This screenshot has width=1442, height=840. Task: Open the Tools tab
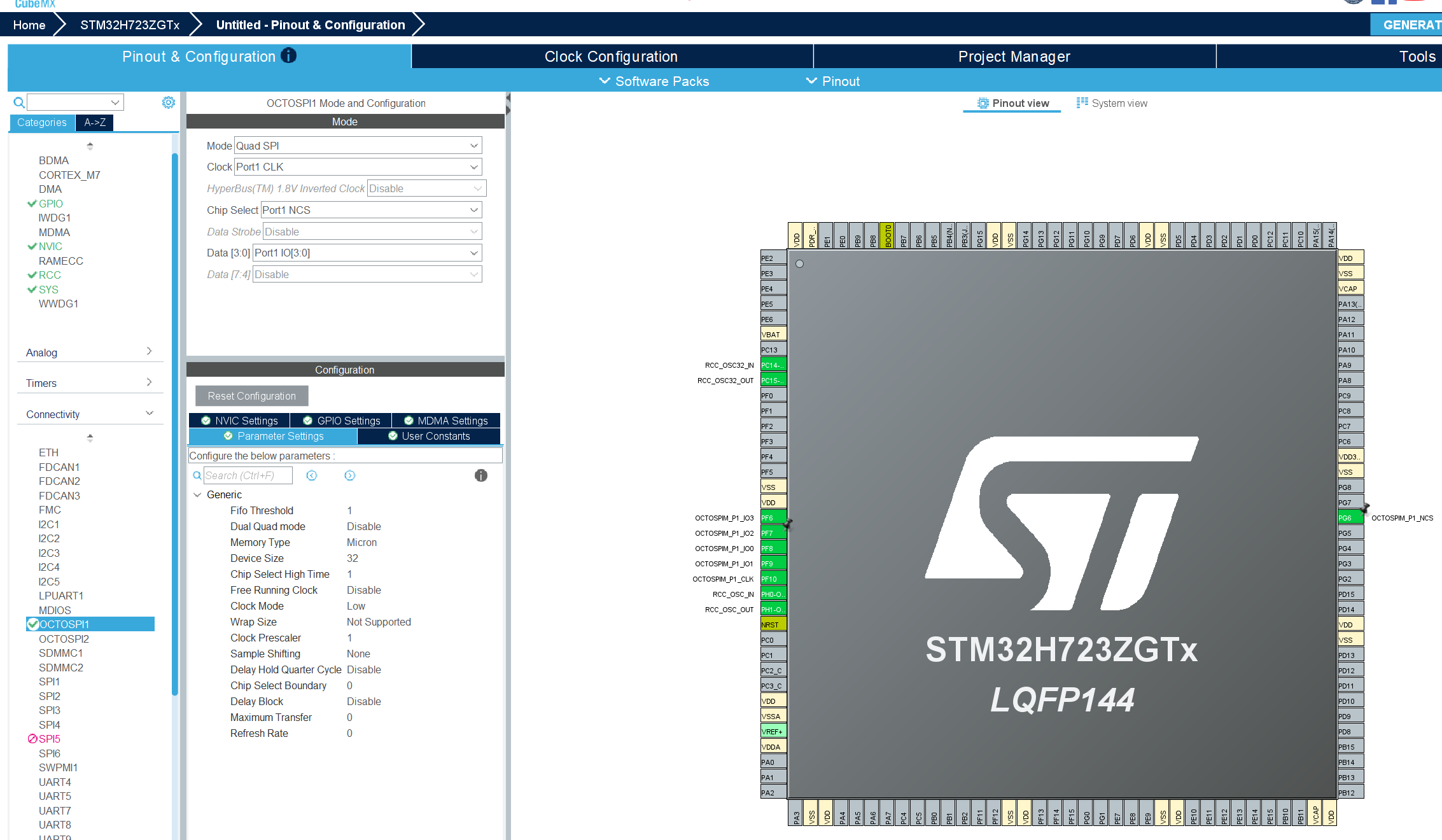coord(1417,56)
